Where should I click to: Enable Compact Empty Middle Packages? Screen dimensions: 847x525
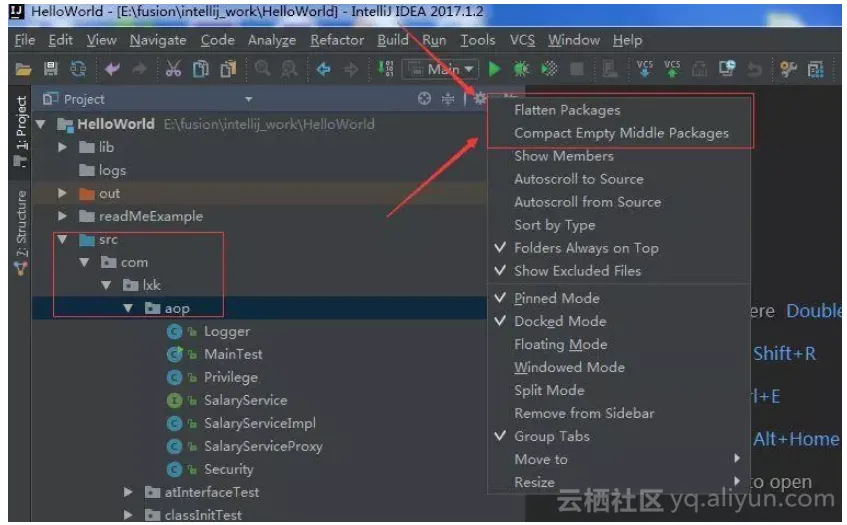[x=619, y=133]
